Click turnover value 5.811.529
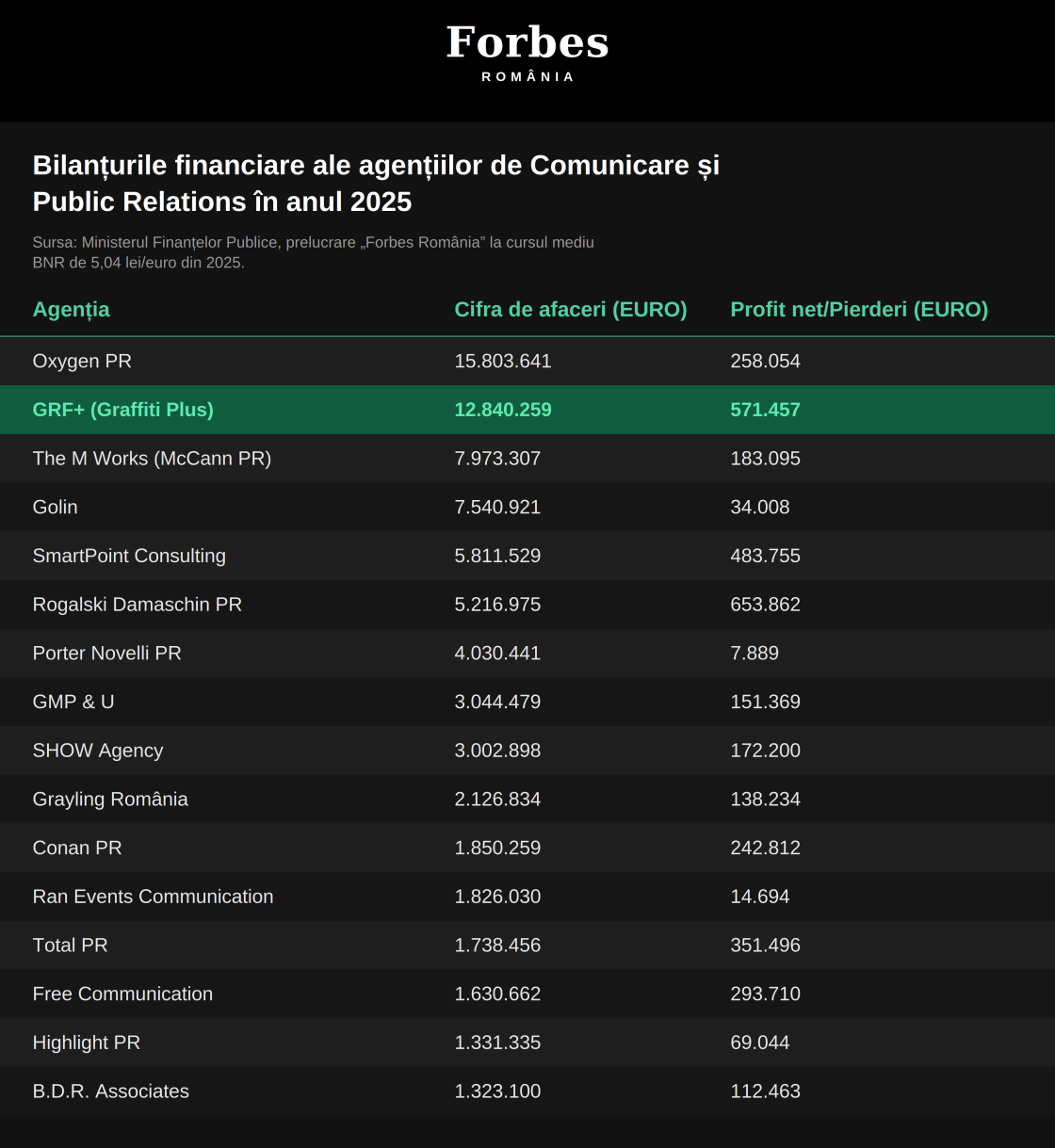 coord(497,556)
